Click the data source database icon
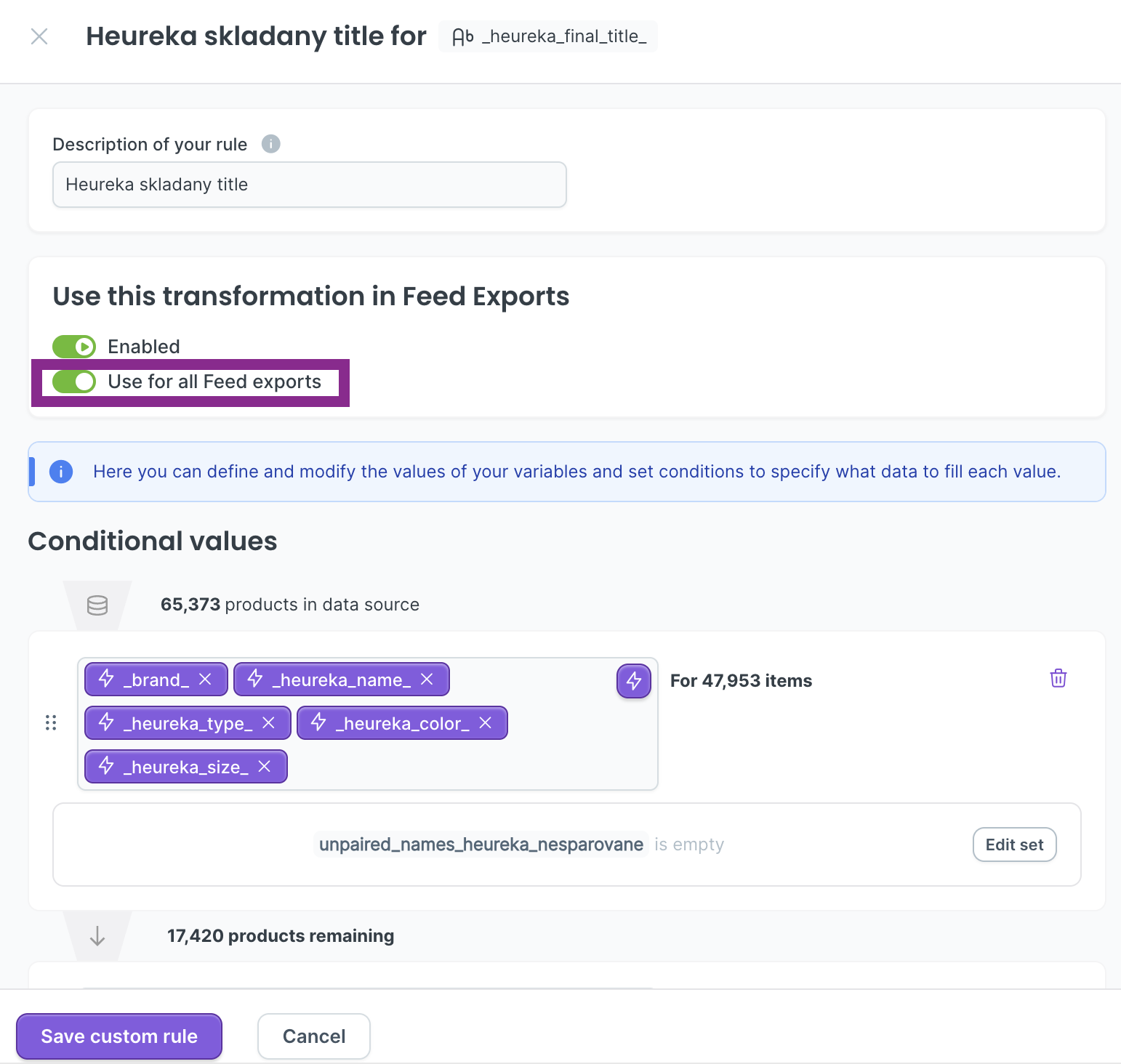The height and width of the screenshot is (1064, 1121). point(97,605)
